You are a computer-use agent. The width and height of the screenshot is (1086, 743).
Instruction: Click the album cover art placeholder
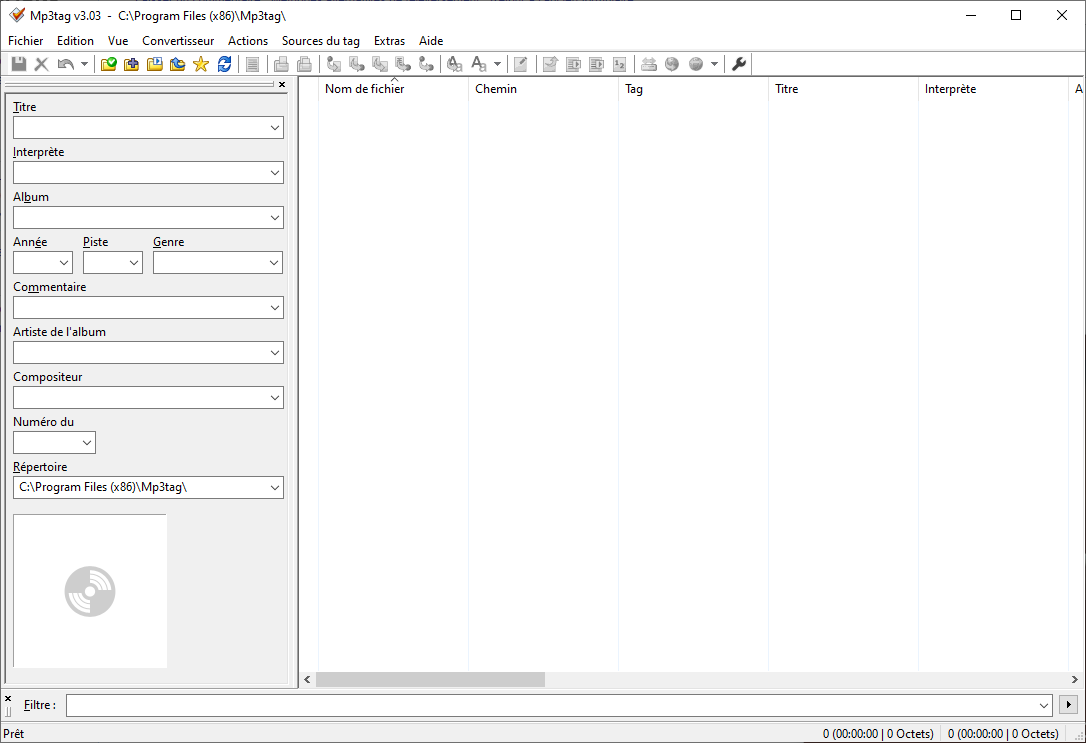(90, 591)
